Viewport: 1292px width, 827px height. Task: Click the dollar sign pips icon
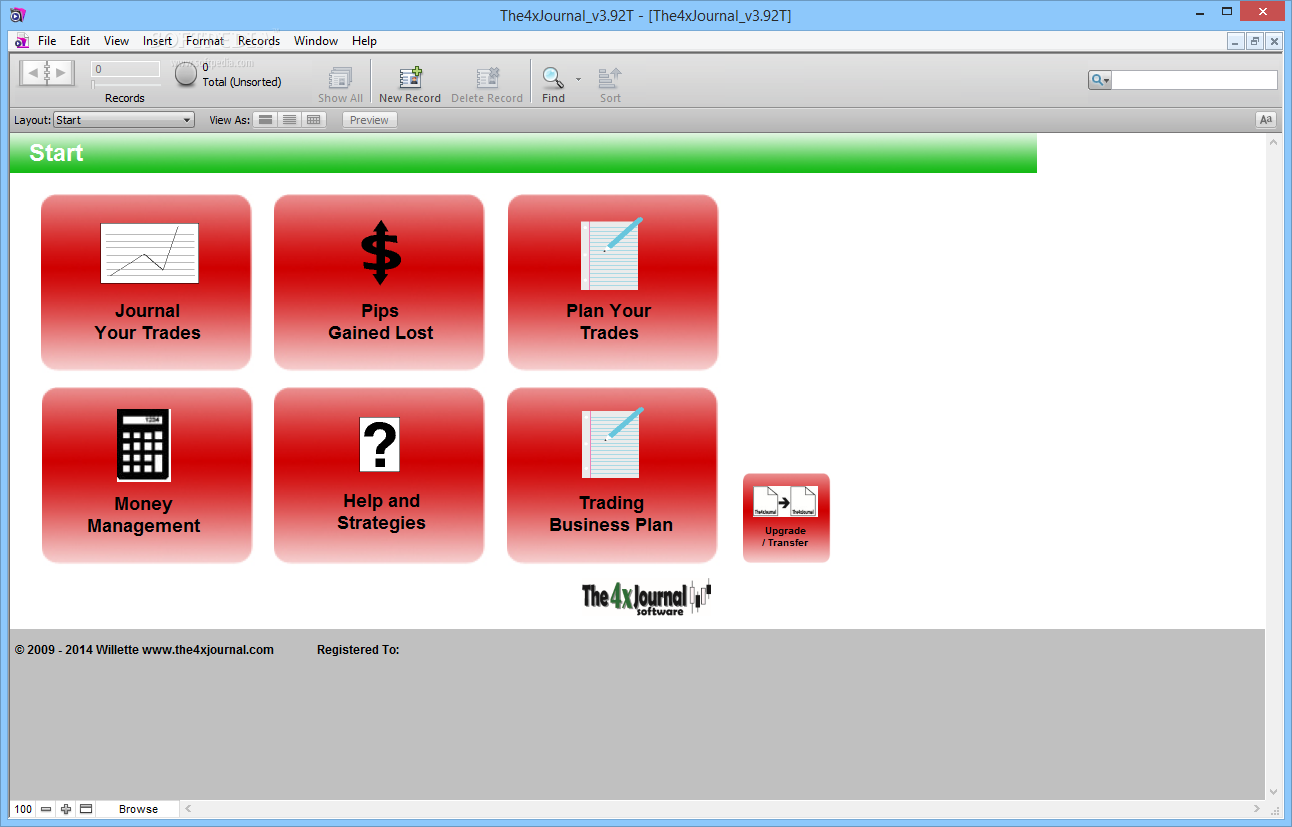coord(380,253)
